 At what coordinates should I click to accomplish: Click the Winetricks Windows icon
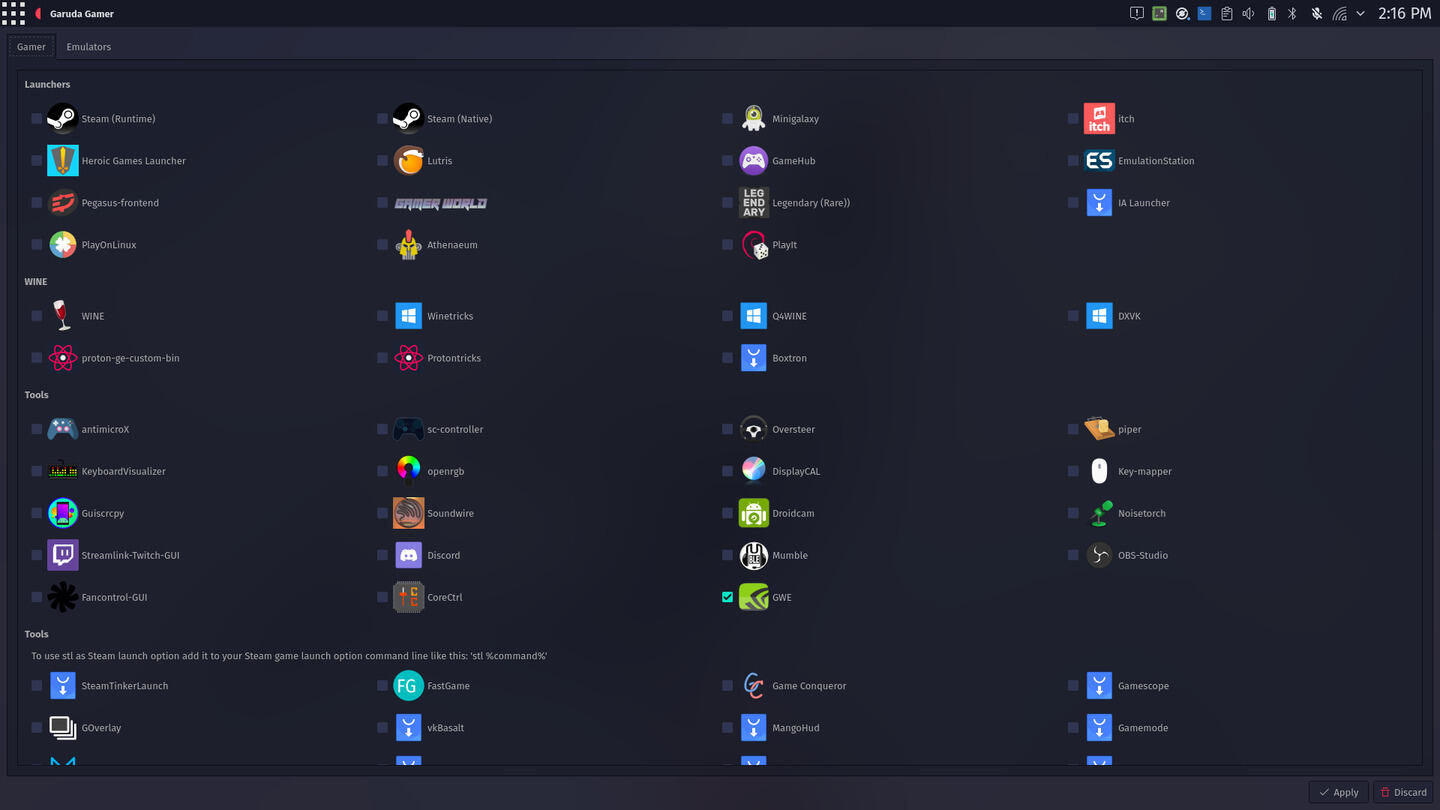pyautogui.click(x=408, y=315)
